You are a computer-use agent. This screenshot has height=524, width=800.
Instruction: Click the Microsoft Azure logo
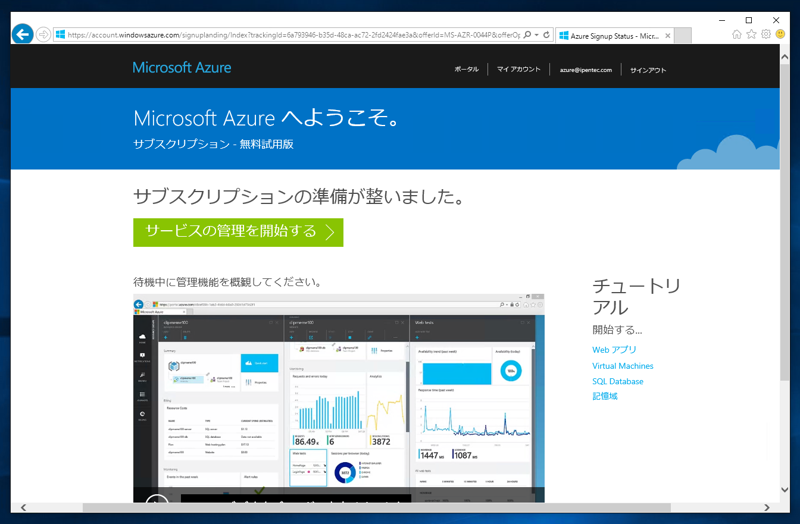point(182,67)
